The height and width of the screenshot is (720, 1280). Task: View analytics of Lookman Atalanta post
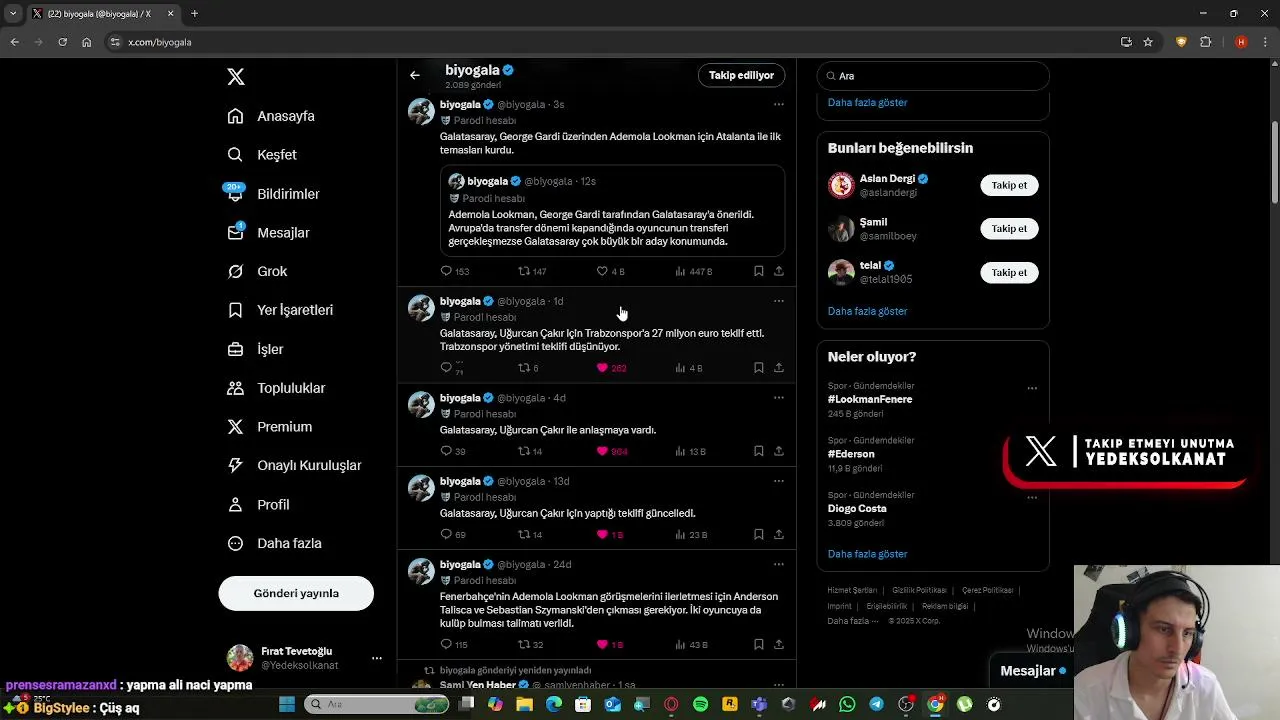pyautogui.click(x=693, y=271)
